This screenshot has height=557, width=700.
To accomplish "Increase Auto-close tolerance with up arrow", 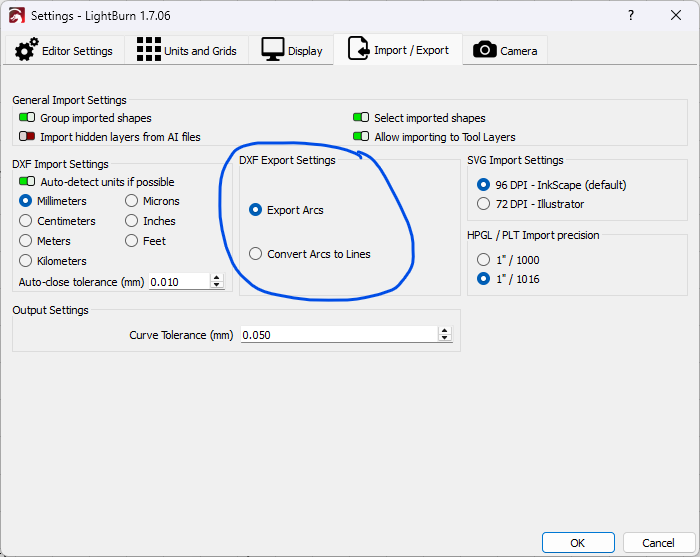I will pyautogui.click(x=217, y=278).
